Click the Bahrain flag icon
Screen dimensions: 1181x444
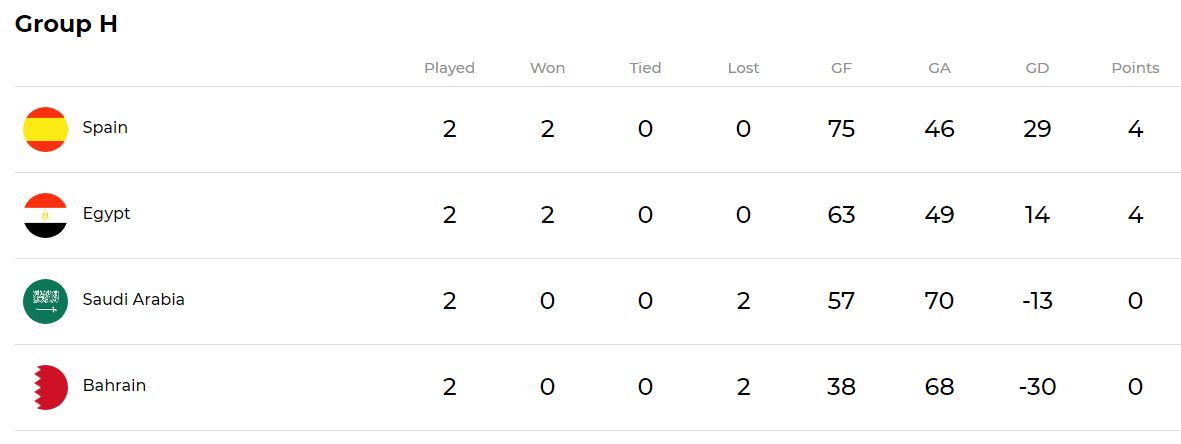coord(45,387)
